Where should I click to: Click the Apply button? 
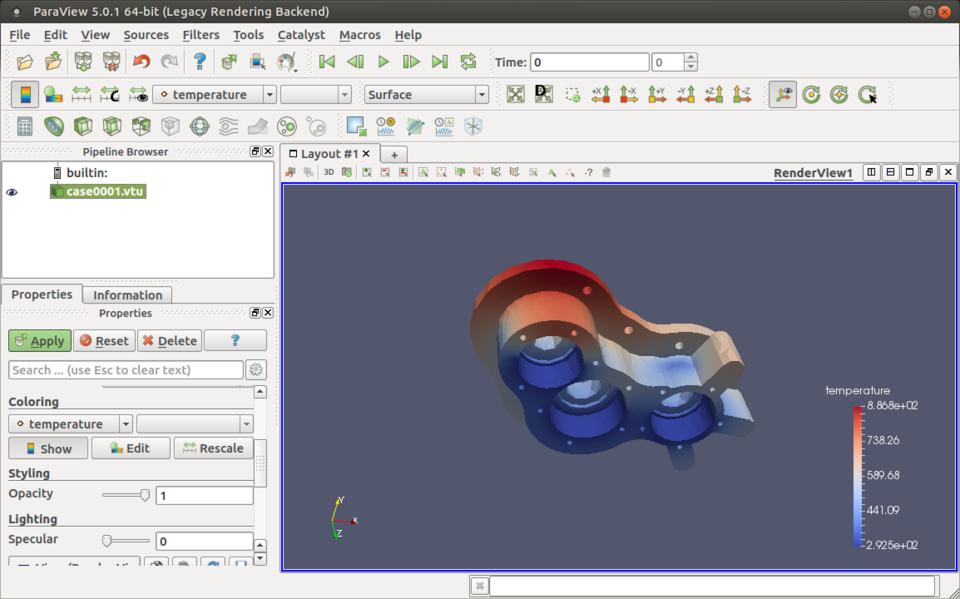(40, 341)
